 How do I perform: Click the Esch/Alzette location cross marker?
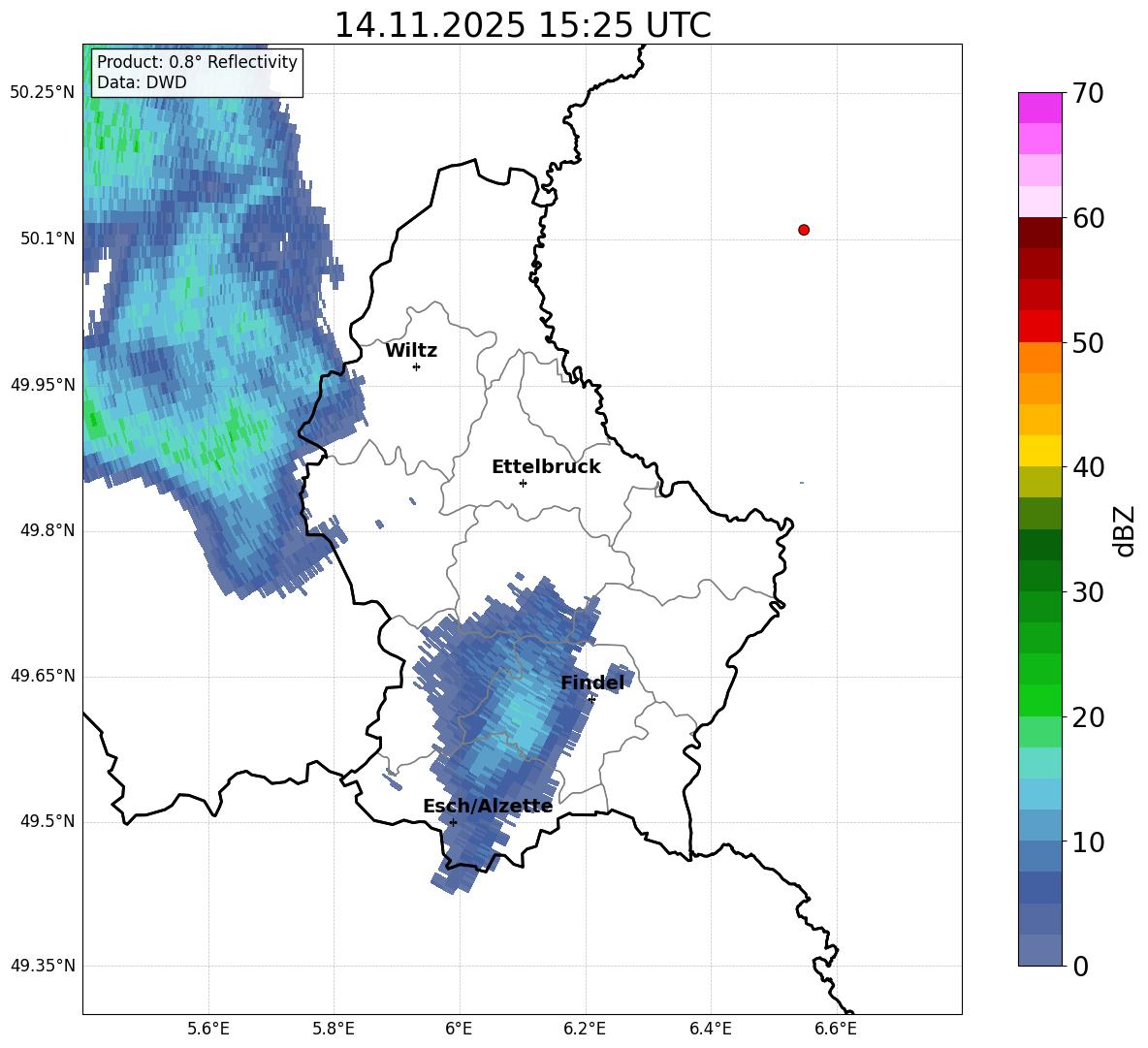point(453,822)
